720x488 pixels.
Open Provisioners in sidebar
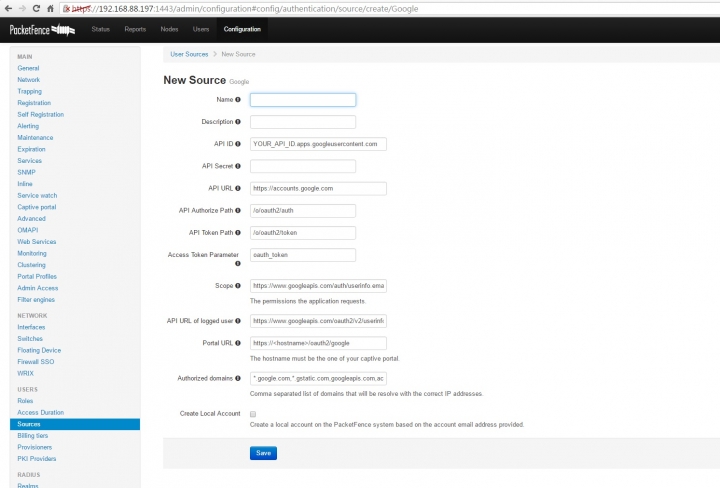click(34, 447)
